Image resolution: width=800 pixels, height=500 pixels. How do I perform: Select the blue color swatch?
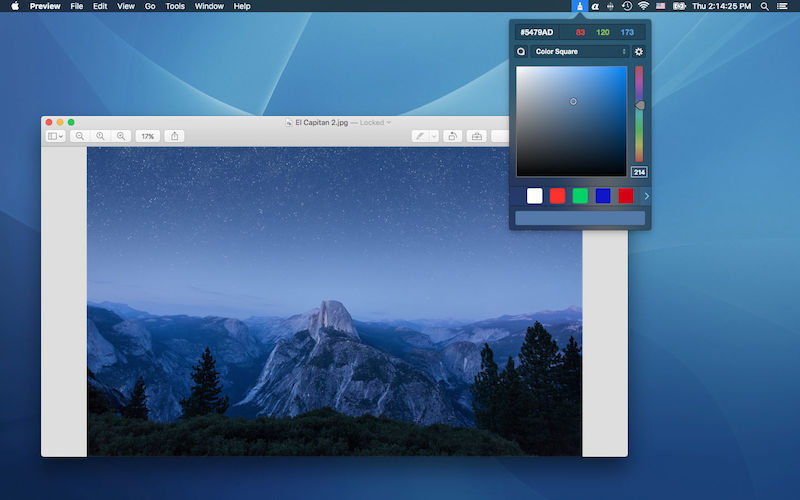pyautogui.click(x=603, y=196)
